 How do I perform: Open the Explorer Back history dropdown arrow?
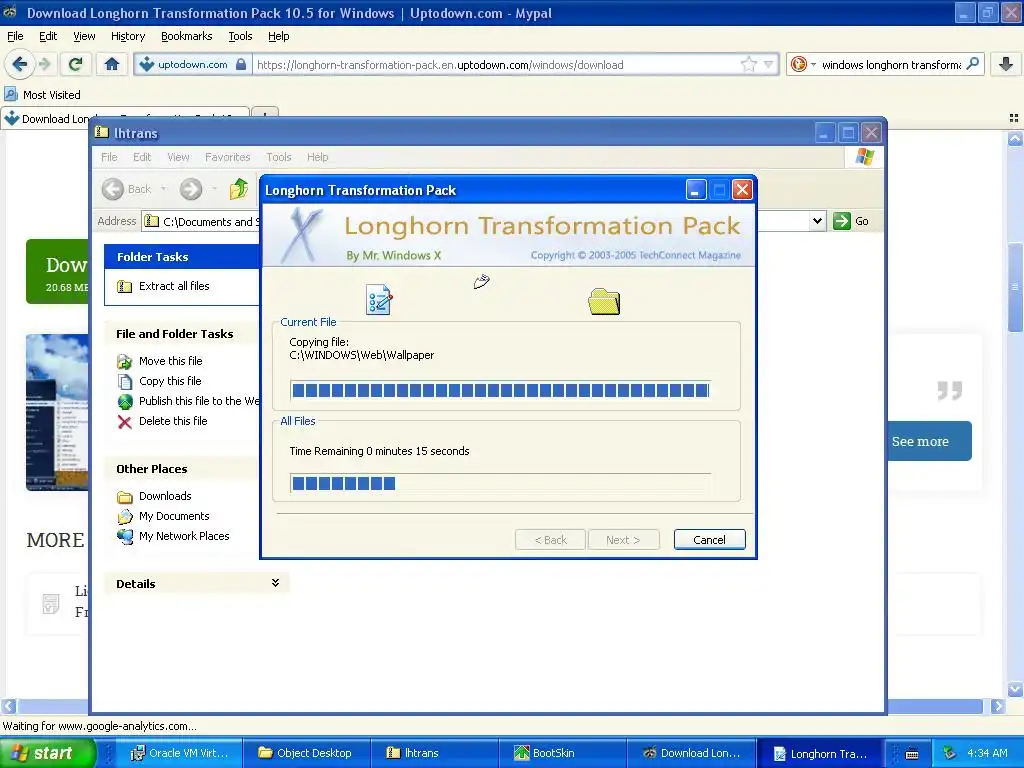click(x=163, y=189)
